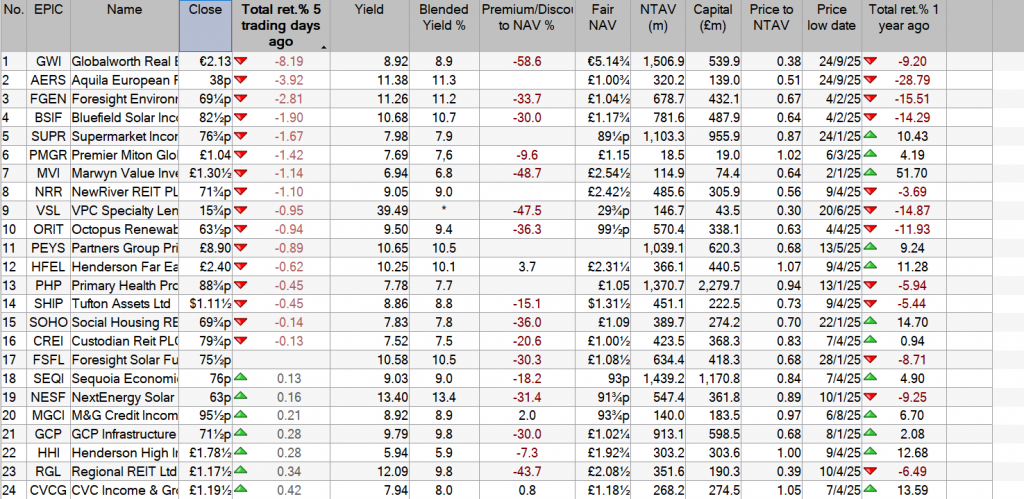This screenshot has width=1024, height=499.
Task: Select the GWI EPIC cell
Action: coord(48,62)
